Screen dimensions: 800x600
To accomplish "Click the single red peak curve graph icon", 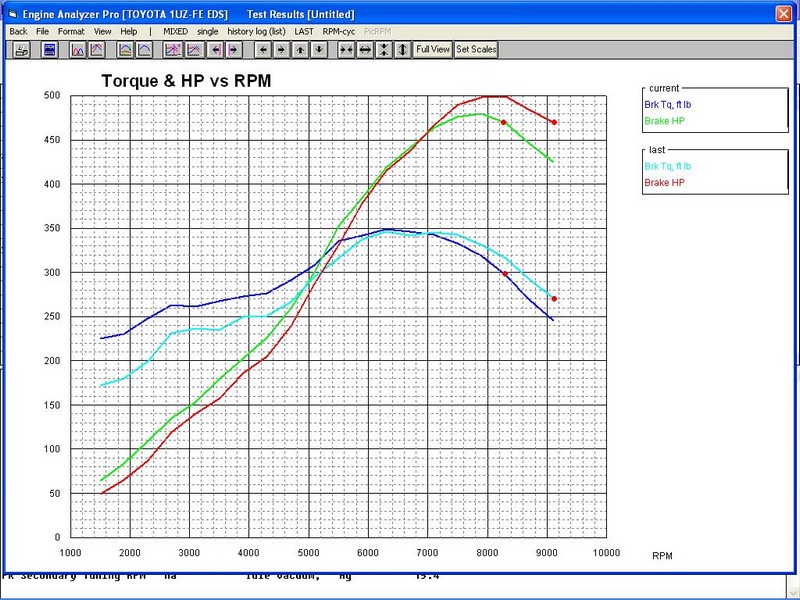I will (96, 49).
